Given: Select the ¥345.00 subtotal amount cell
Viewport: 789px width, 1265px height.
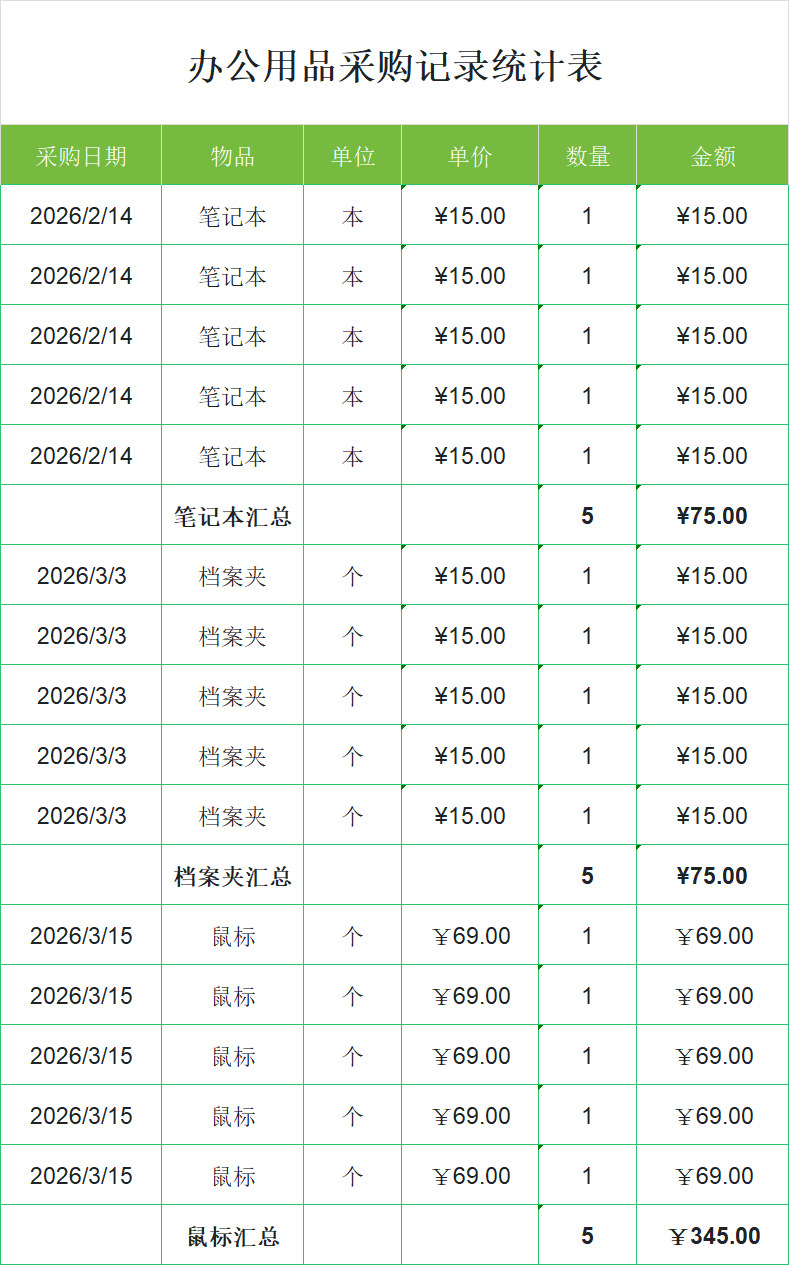Looking at the screenshot, I should [x=714, y=1236].
